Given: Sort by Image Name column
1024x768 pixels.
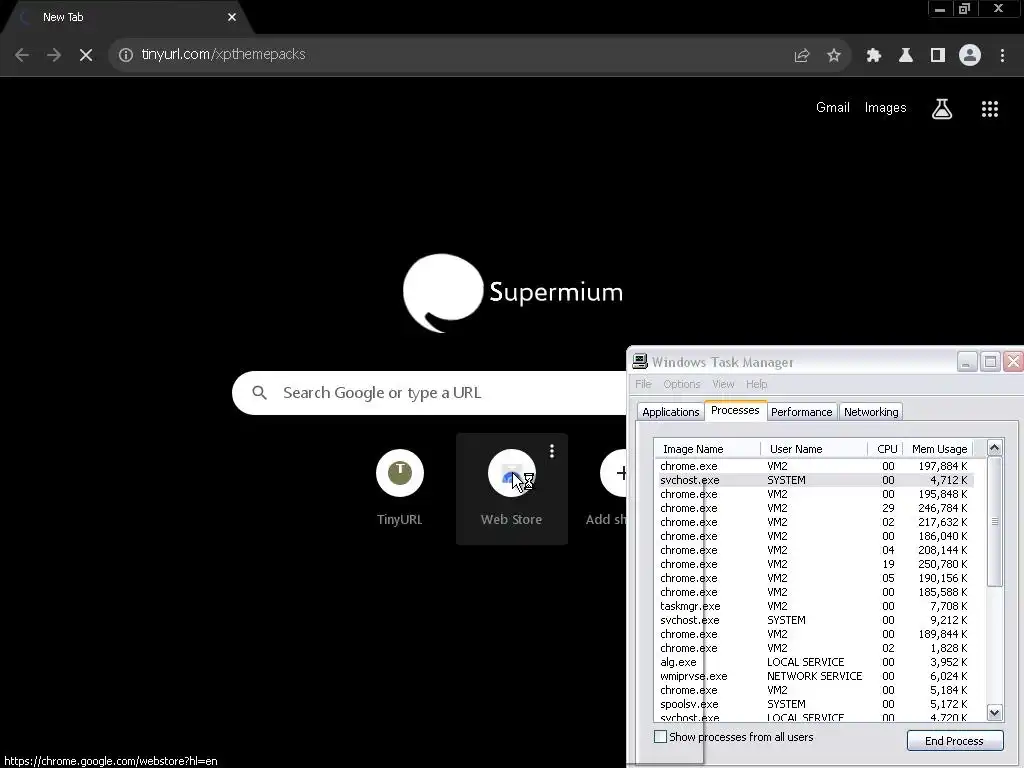Looking at the screenshot, I should tap(707, 449).
